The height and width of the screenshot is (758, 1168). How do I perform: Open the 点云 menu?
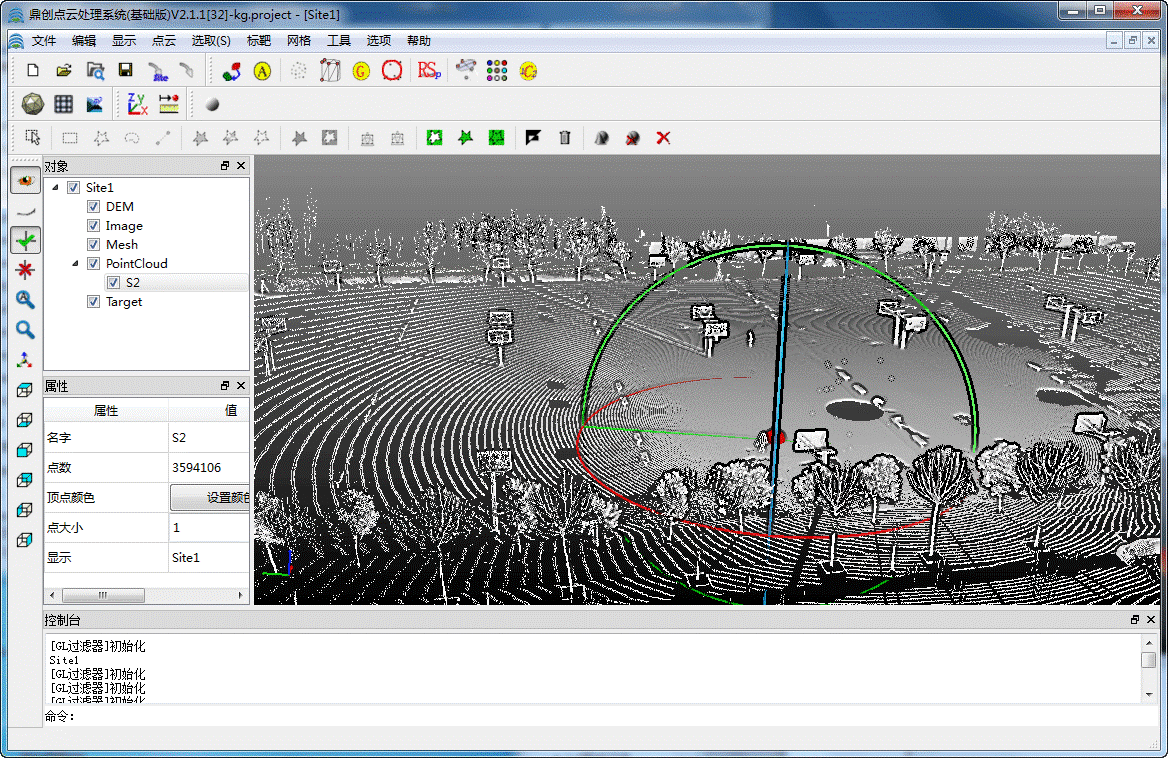[163, 41]
